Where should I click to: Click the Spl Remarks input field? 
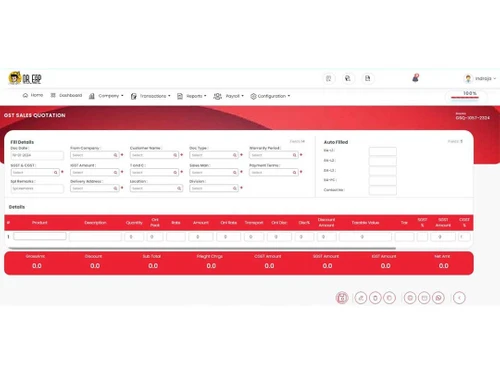[37, 188]
